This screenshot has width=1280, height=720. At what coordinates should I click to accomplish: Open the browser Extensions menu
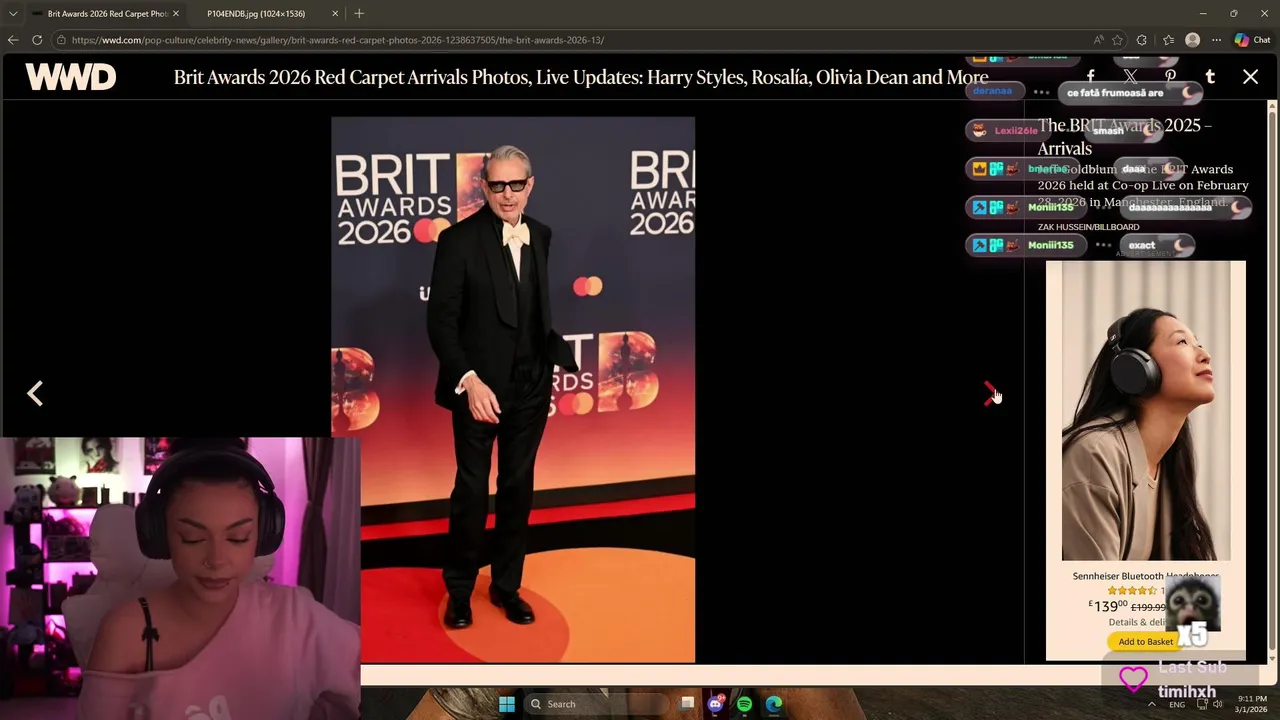1143,40
